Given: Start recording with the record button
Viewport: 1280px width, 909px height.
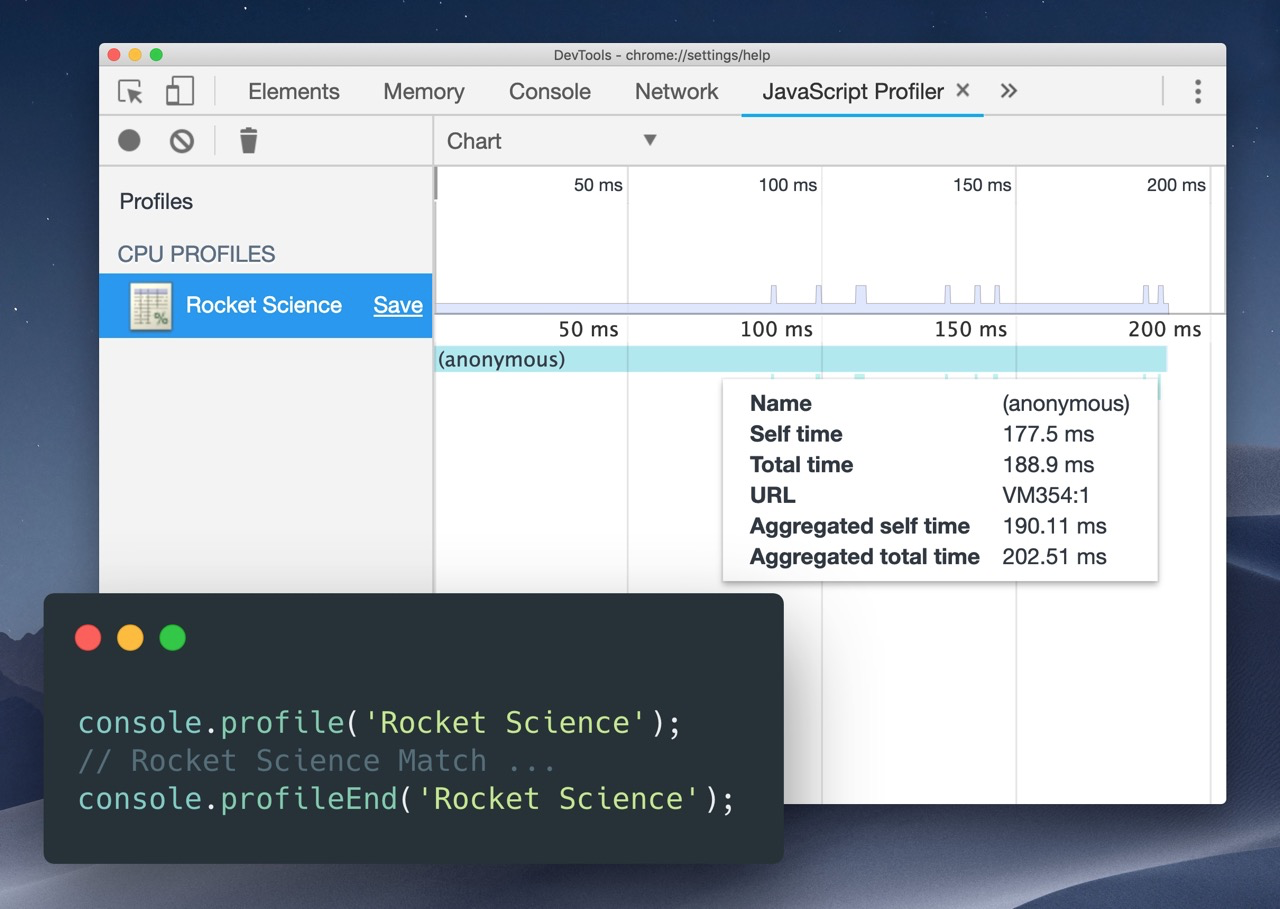Looking at the screenshot, I should [x=129, y=141].
